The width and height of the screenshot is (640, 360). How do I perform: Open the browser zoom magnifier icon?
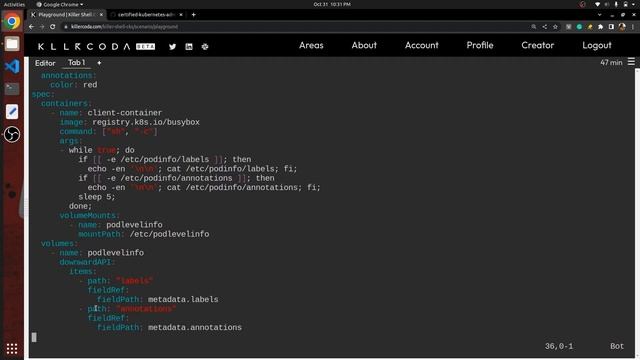(533, 27)
